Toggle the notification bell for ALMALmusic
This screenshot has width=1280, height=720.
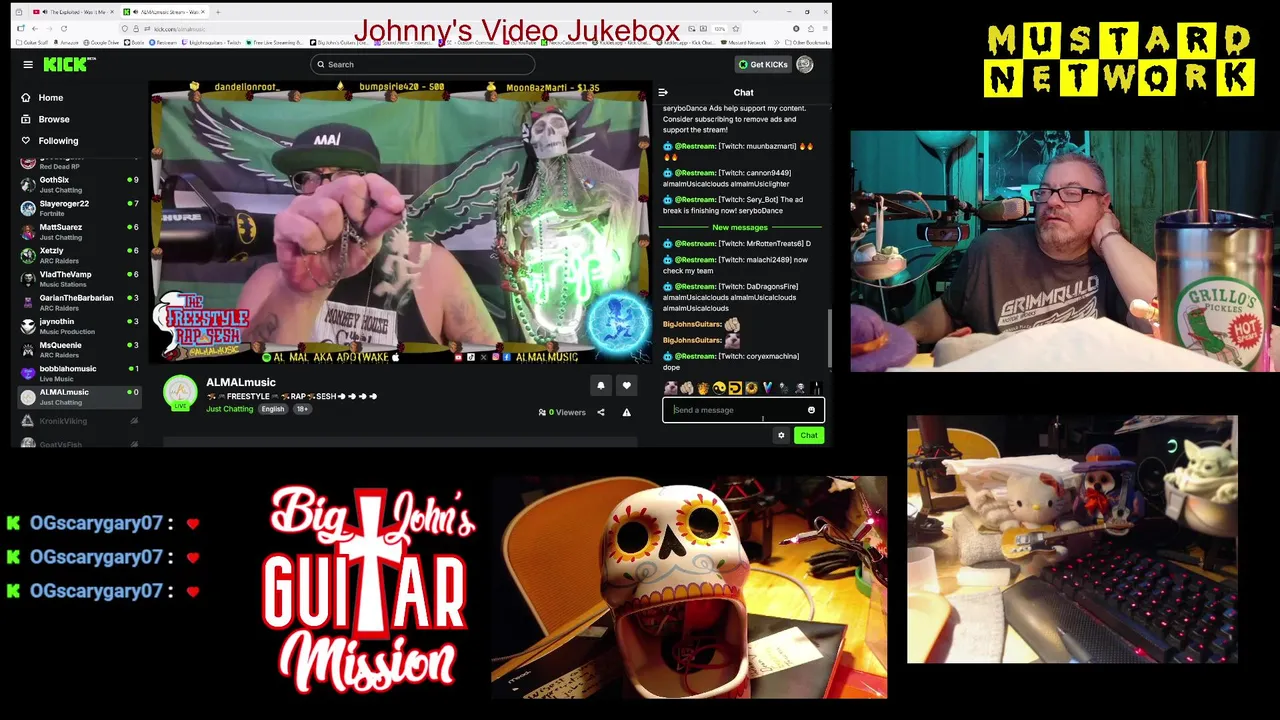point(601,385)
